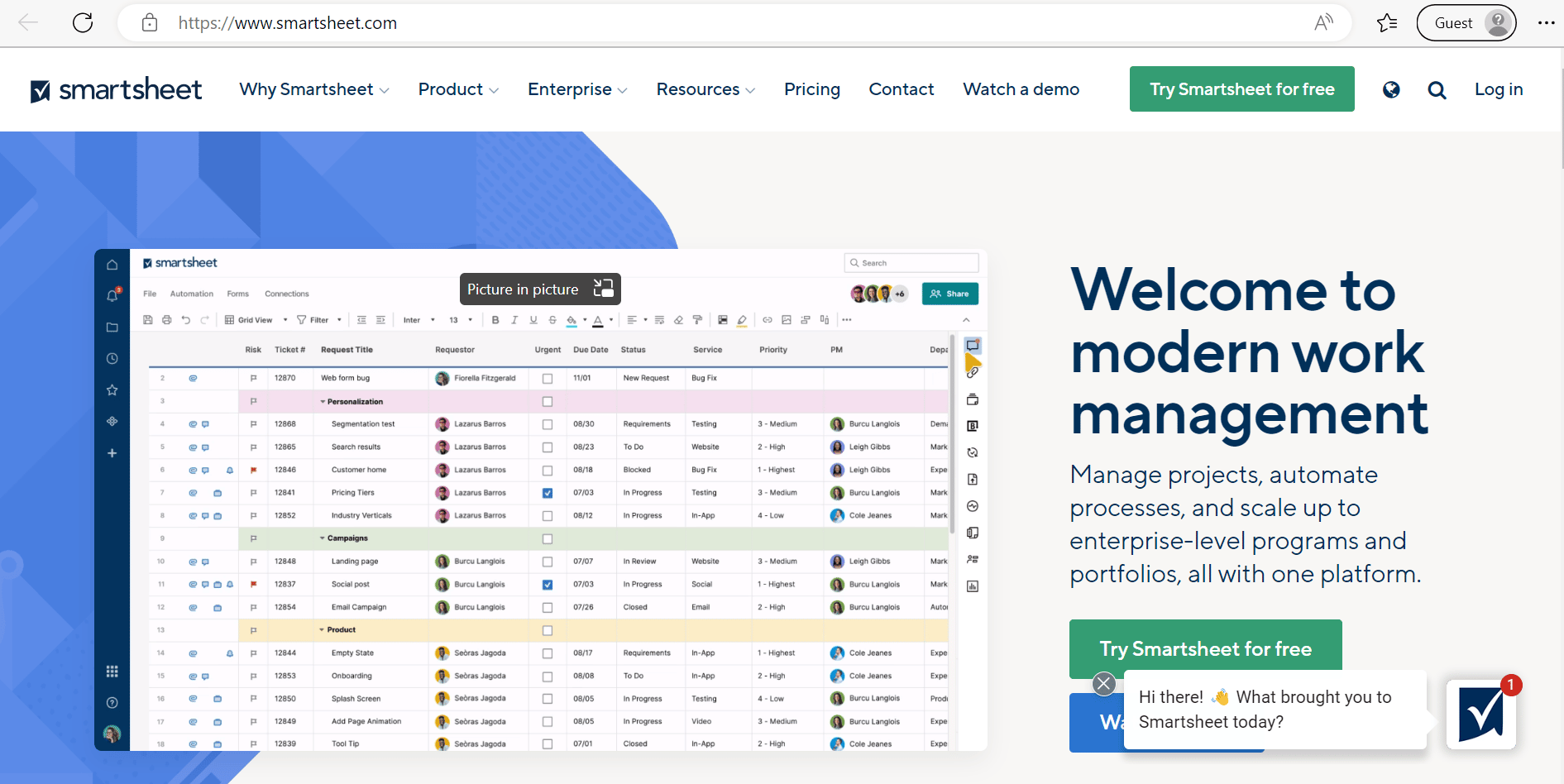Check Urgent box for Web form bug row
The width and height of the screenshot is (1564, 784).
548,379
